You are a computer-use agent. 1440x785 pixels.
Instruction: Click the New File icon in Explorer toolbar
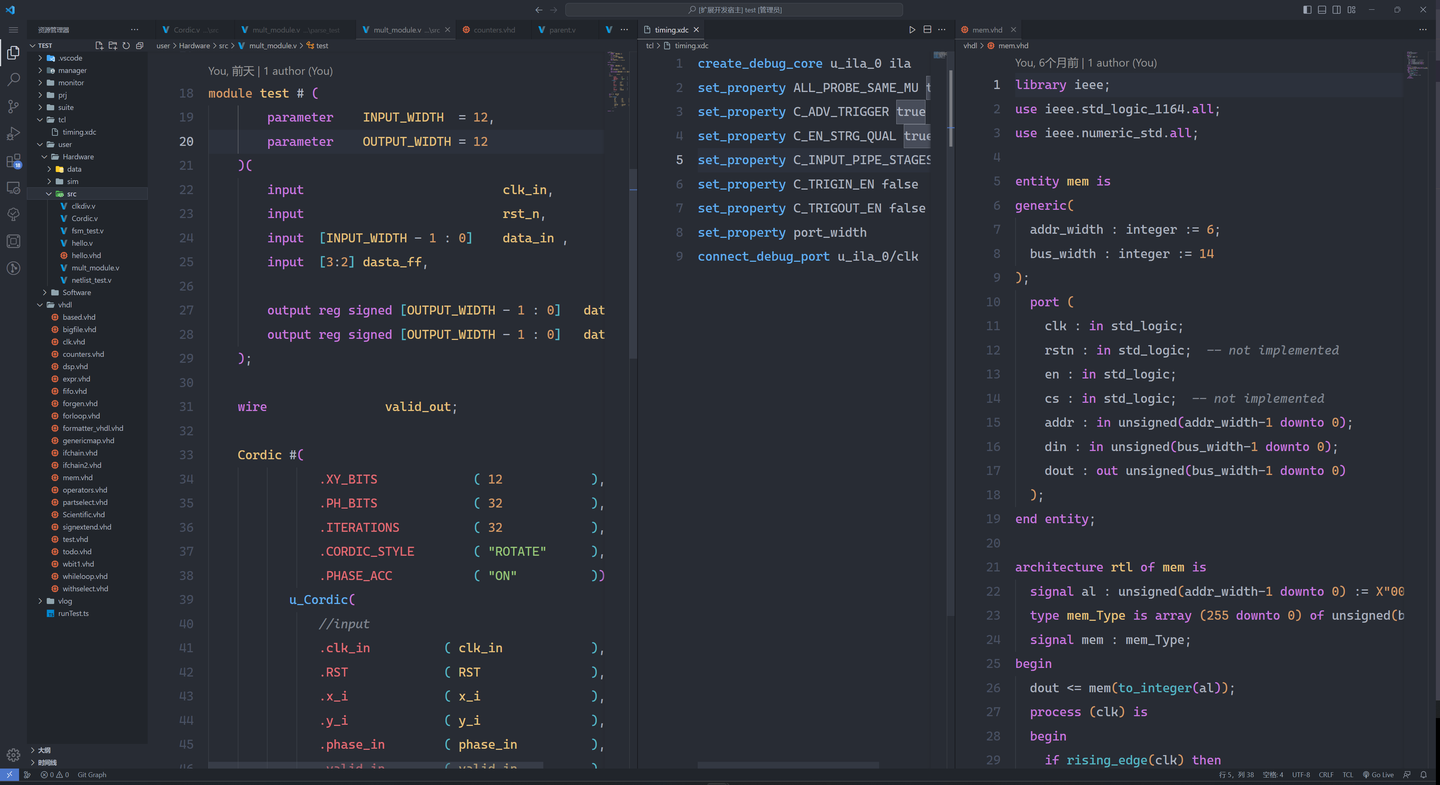click(x=99, y=45)
